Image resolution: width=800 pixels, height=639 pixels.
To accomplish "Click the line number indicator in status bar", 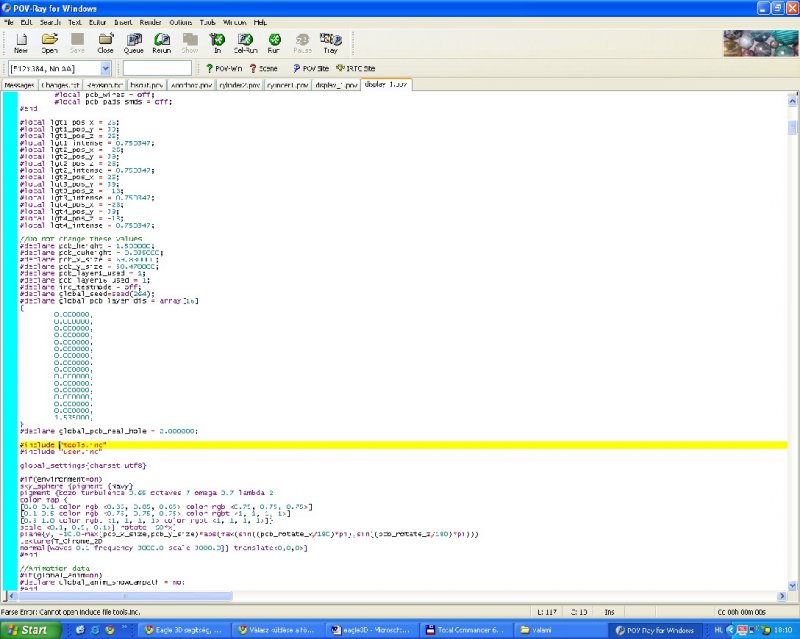I will [547, 612].
